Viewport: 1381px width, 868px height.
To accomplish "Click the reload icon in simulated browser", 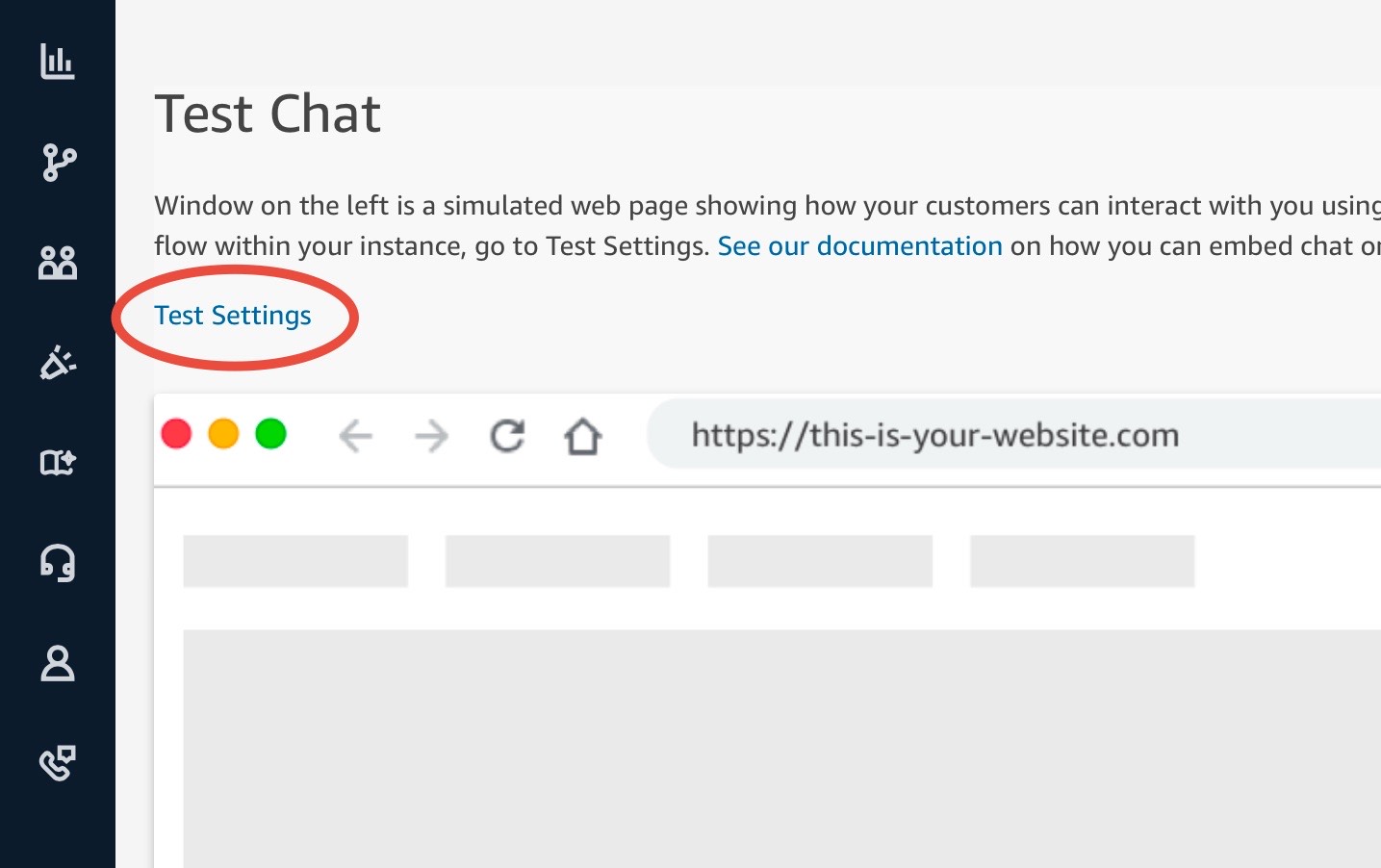I will tap(507, 436).
